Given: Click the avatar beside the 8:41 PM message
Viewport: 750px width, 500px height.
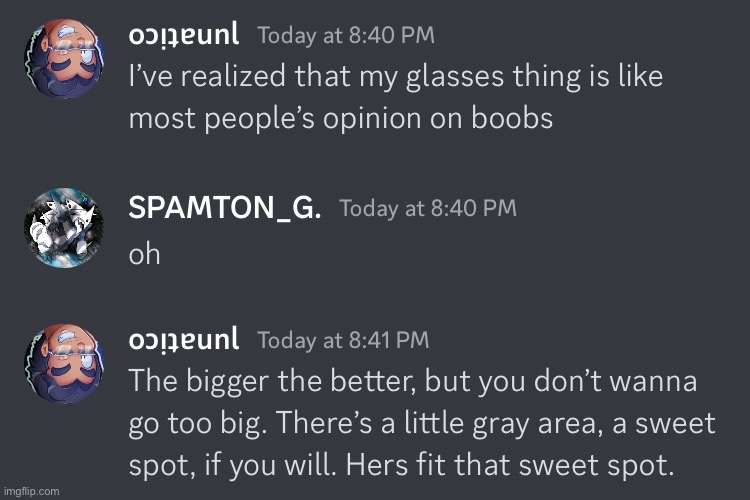Looking at the screenshot, I should (62, 364).
